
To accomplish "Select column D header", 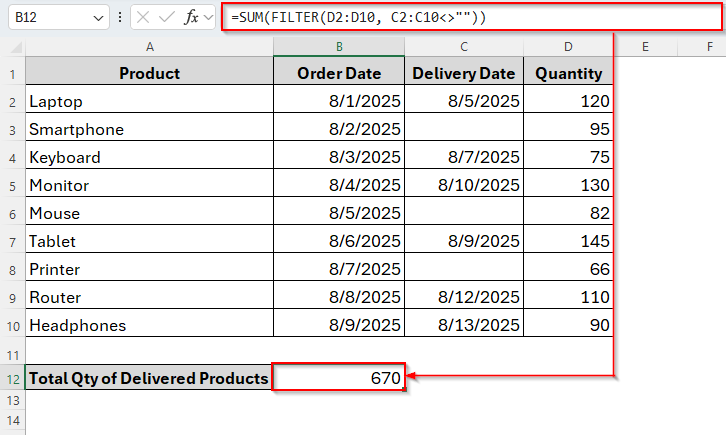I will [x=568, y=46].
